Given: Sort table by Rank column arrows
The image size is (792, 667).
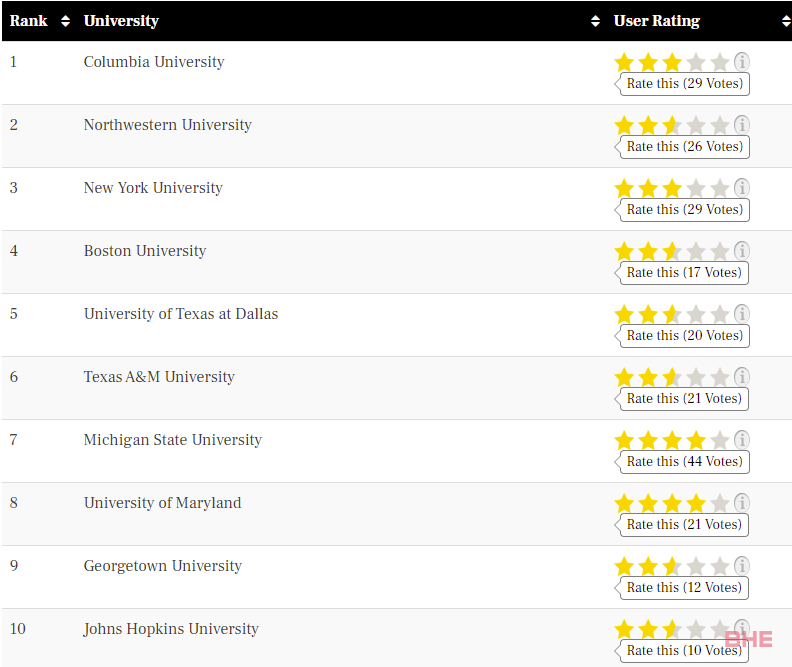Looking at the screenshot, I should (x=65, y=21).
